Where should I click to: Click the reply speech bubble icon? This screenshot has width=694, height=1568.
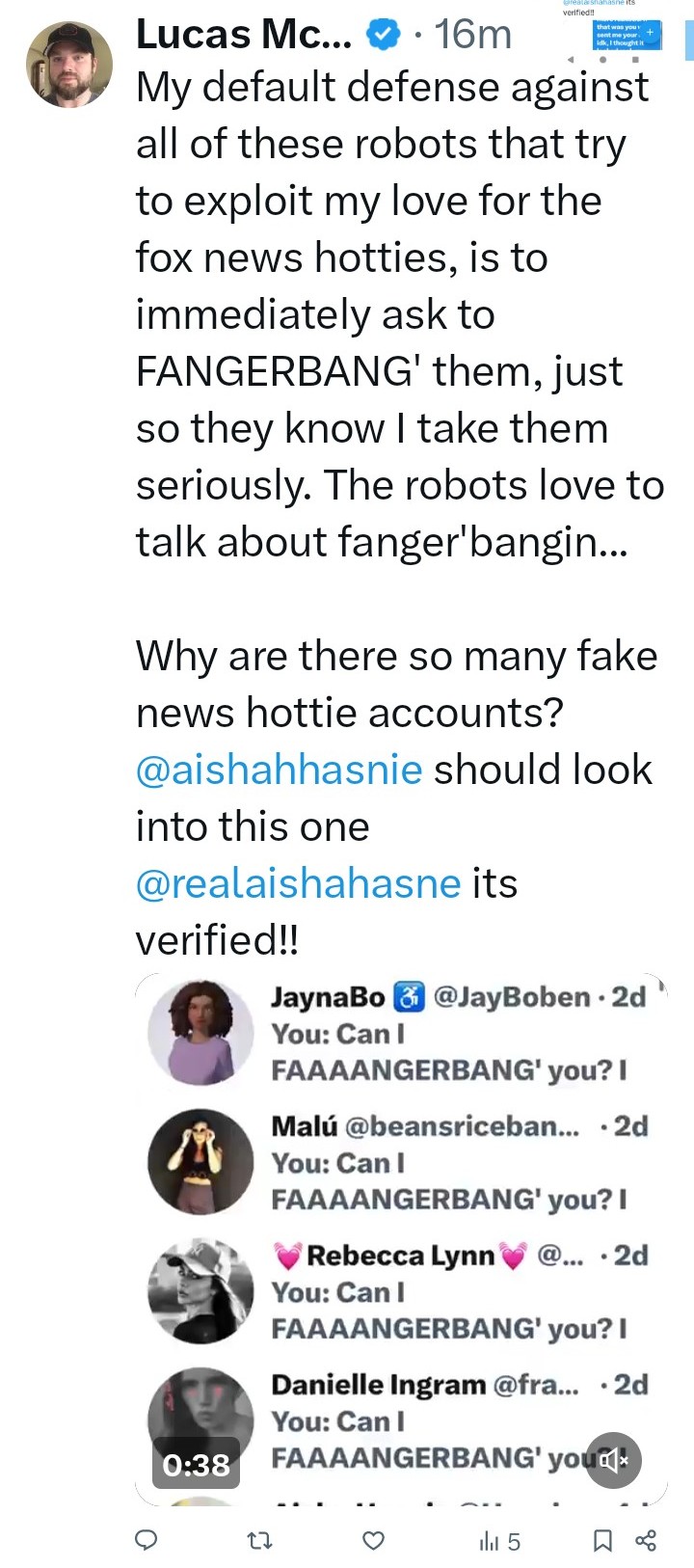[x=146, y=1540]
